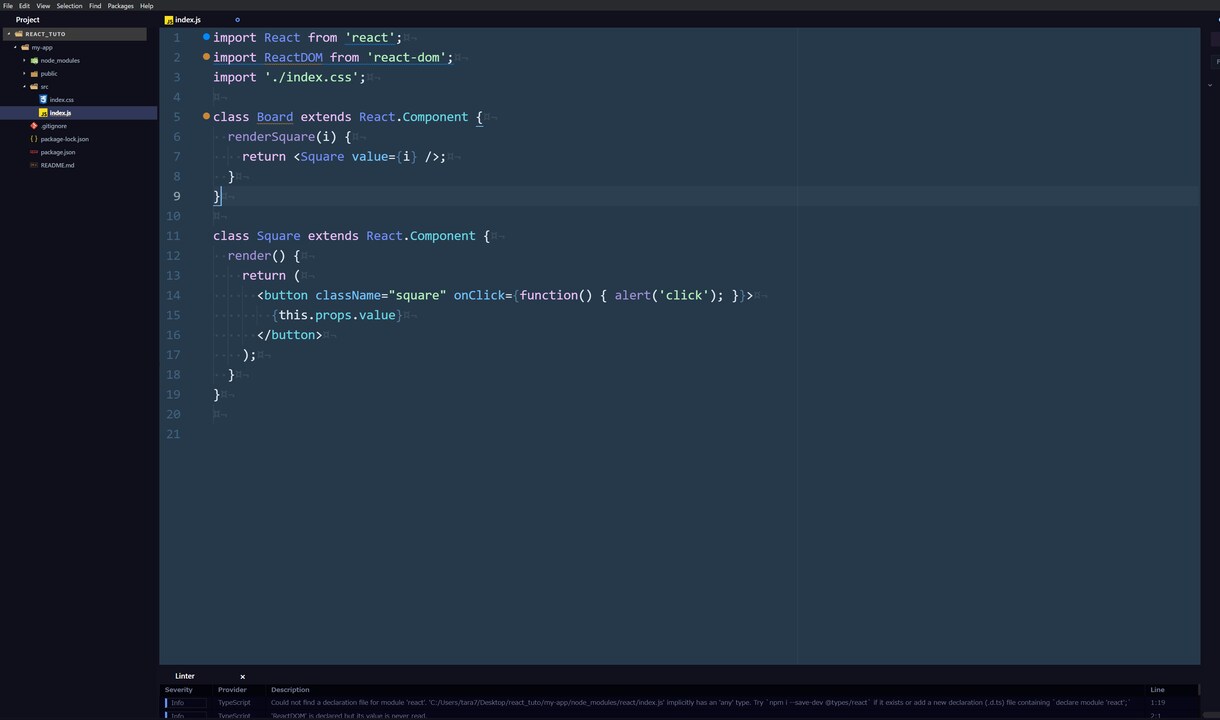The image size is (1220, 720).
Task: Click the word 'Board' in the class declaration
Action: [x=275, y=117]
